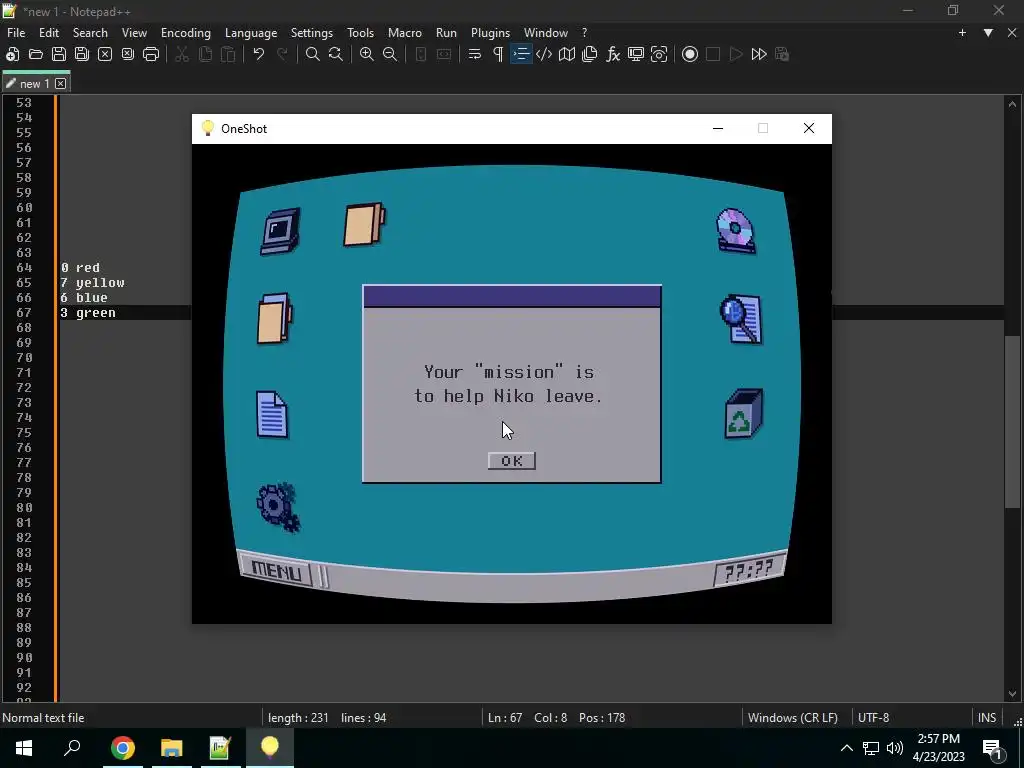Image resolution: width=1024 pixels, height=768 pixels.
Task: Click the scroll down arrow in editor
Action: click(x=1012, y=694)
